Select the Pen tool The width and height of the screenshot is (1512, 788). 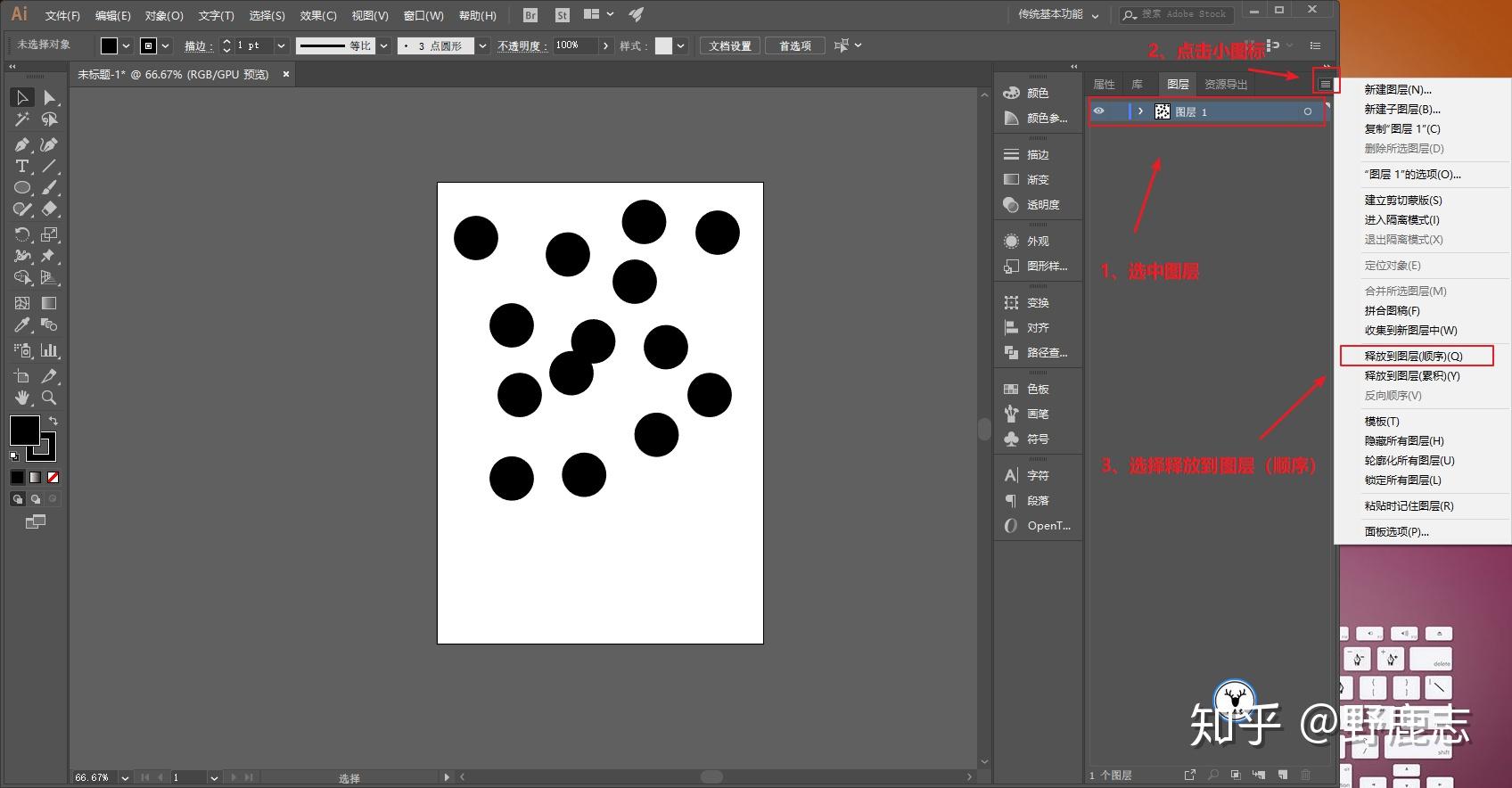point(22,144)
